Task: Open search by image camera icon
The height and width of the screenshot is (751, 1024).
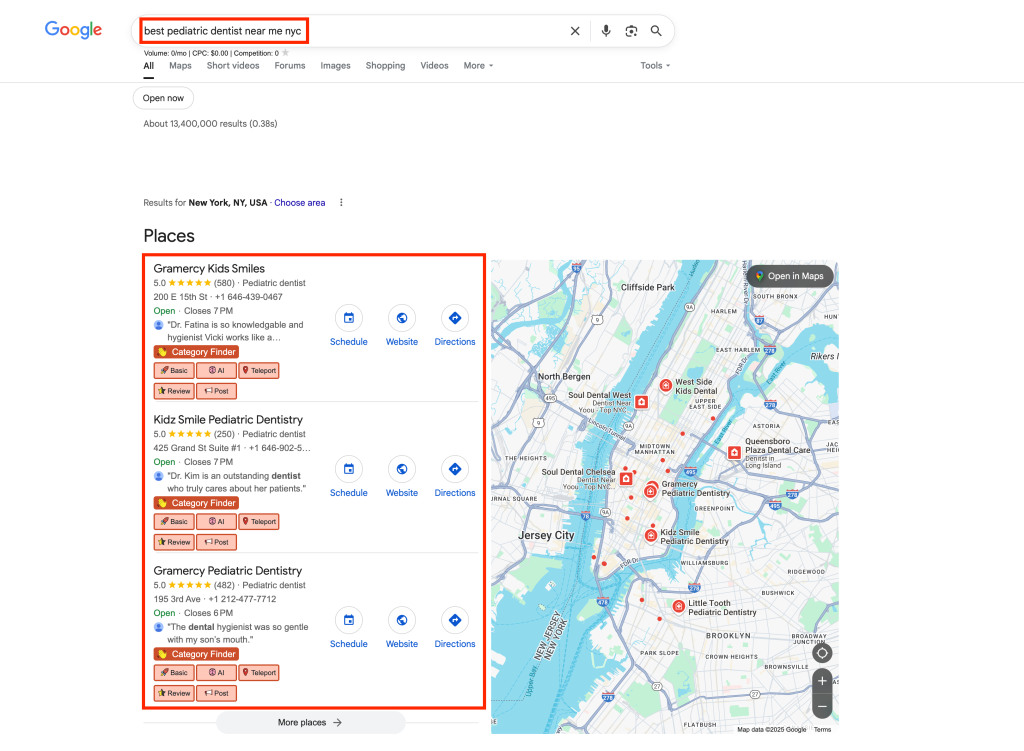Action: [x=631, y=31]
